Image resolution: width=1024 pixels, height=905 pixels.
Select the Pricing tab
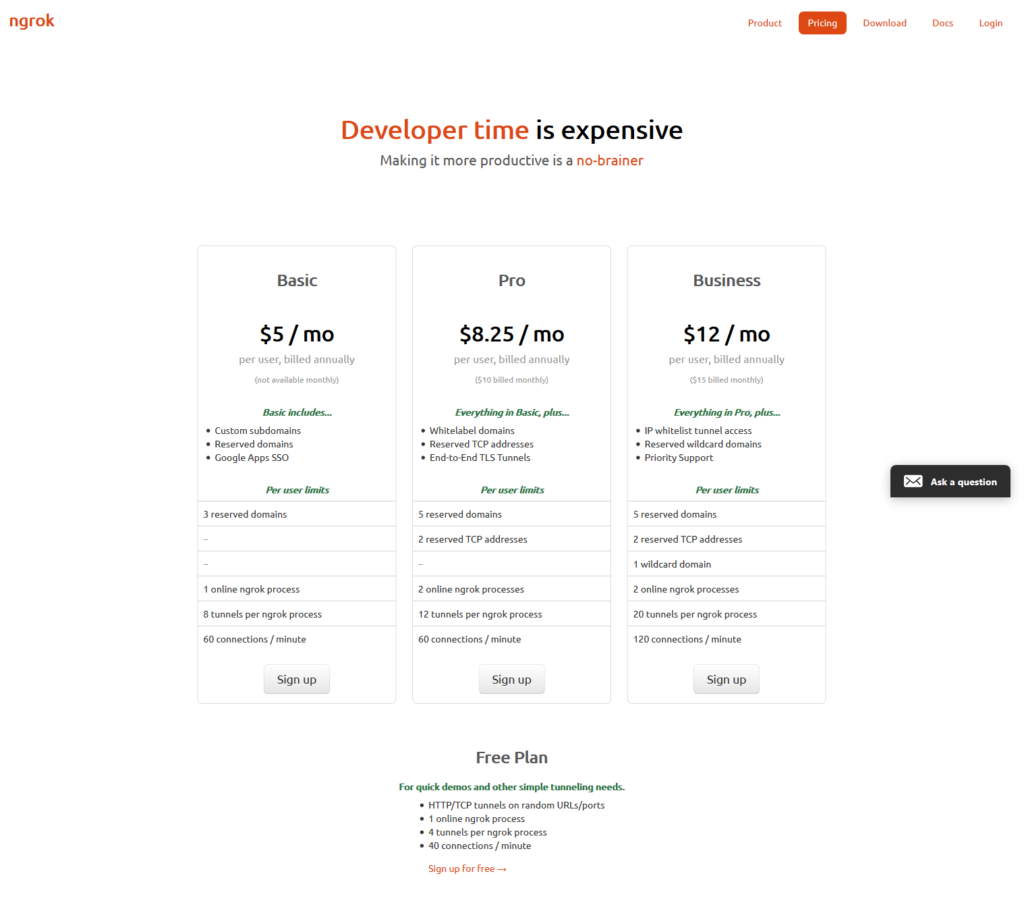point(822,23)
